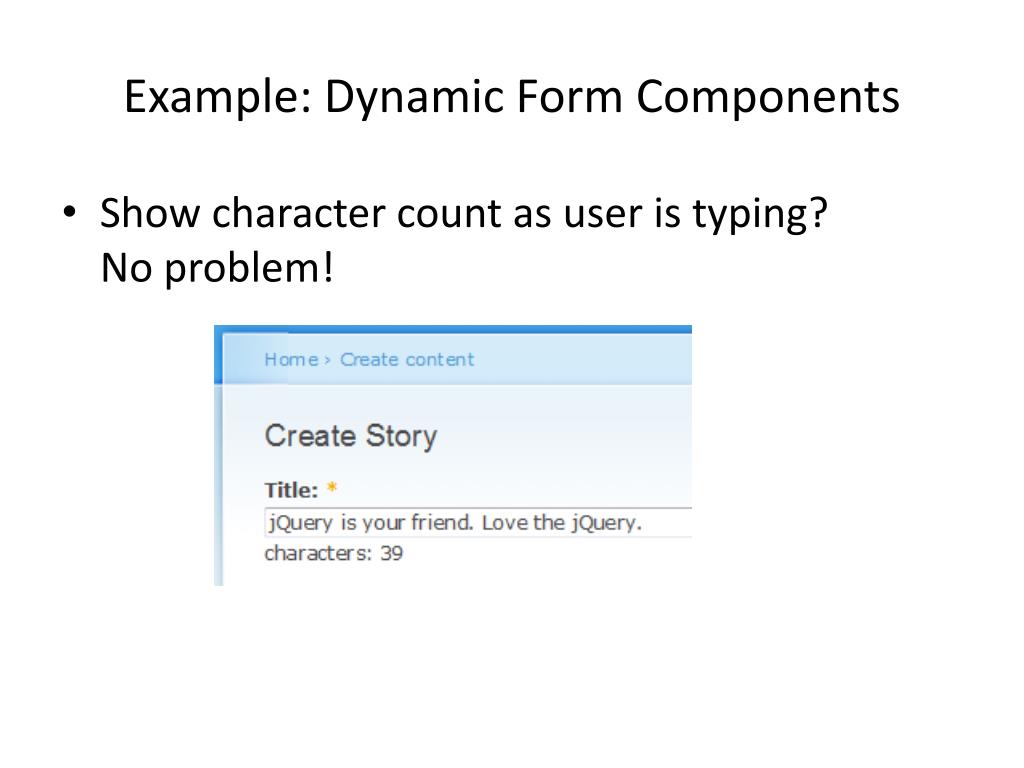Select the 'Title:' field label
The image size is (1024, 768).
291,490
